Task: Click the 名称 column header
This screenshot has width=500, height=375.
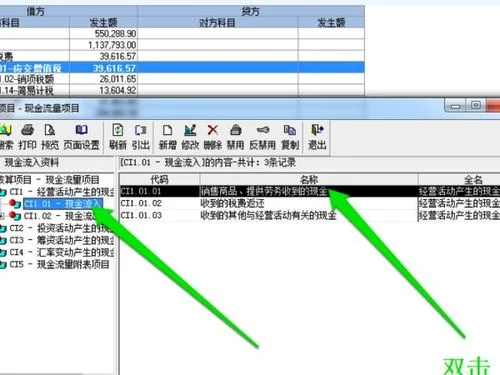Action: [x=309, y=179]
